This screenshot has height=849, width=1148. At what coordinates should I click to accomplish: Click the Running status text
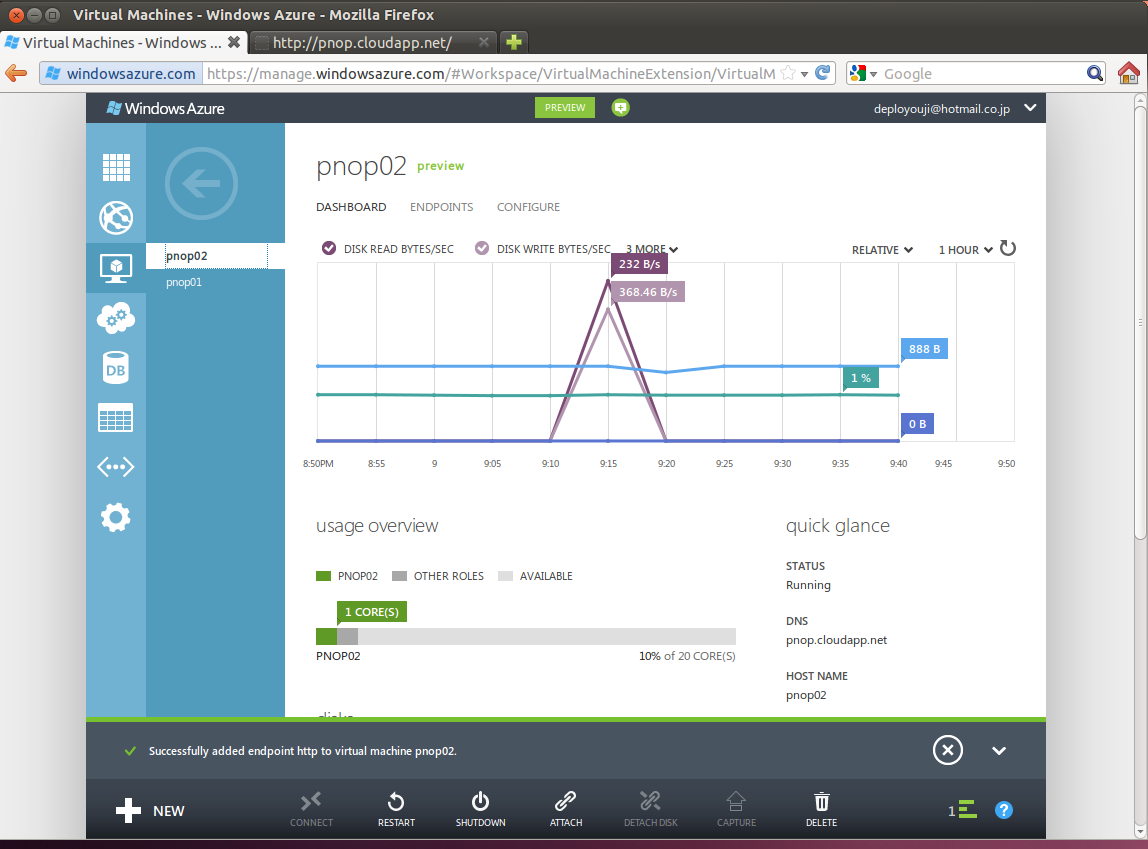808,585
